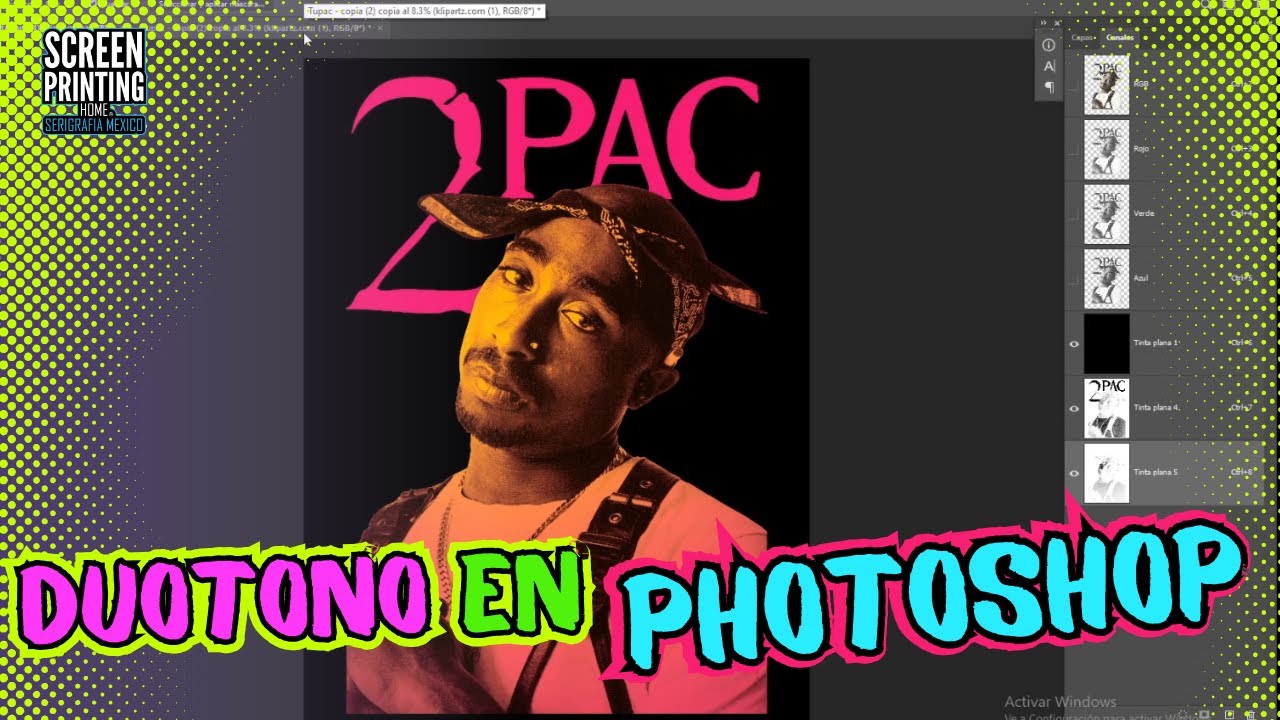Image resolution: width=1280 pixels, height=720 pixels.
Task: Show the Verde channel
Action: 1074,214
